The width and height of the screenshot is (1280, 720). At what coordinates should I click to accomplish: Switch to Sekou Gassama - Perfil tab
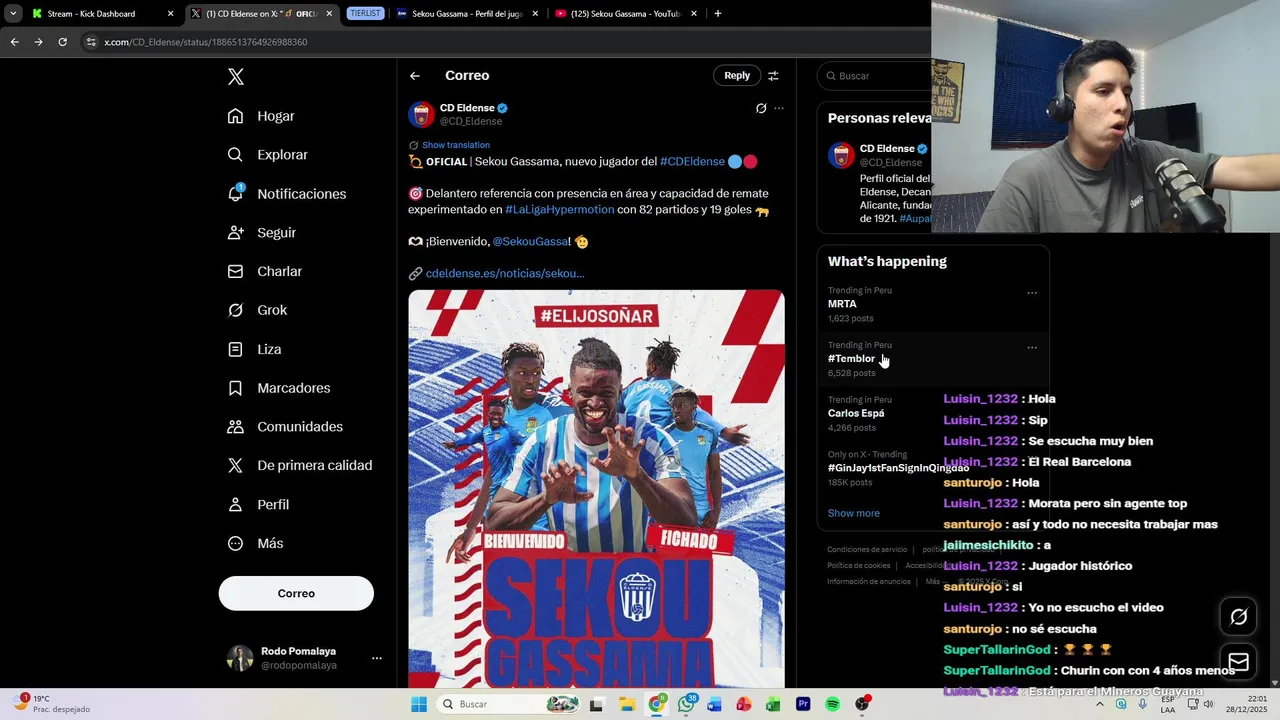[x=467, y=14]
